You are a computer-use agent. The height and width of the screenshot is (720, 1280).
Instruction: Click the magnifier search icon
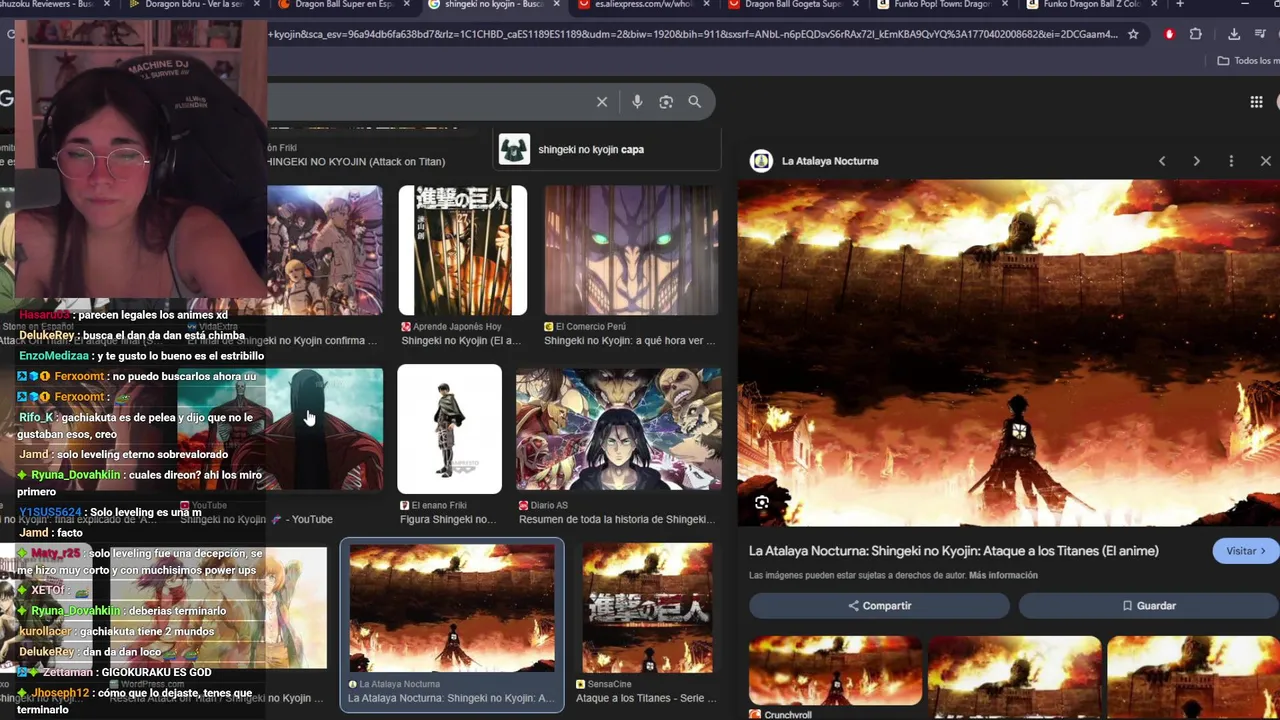[x=695, y=102]
